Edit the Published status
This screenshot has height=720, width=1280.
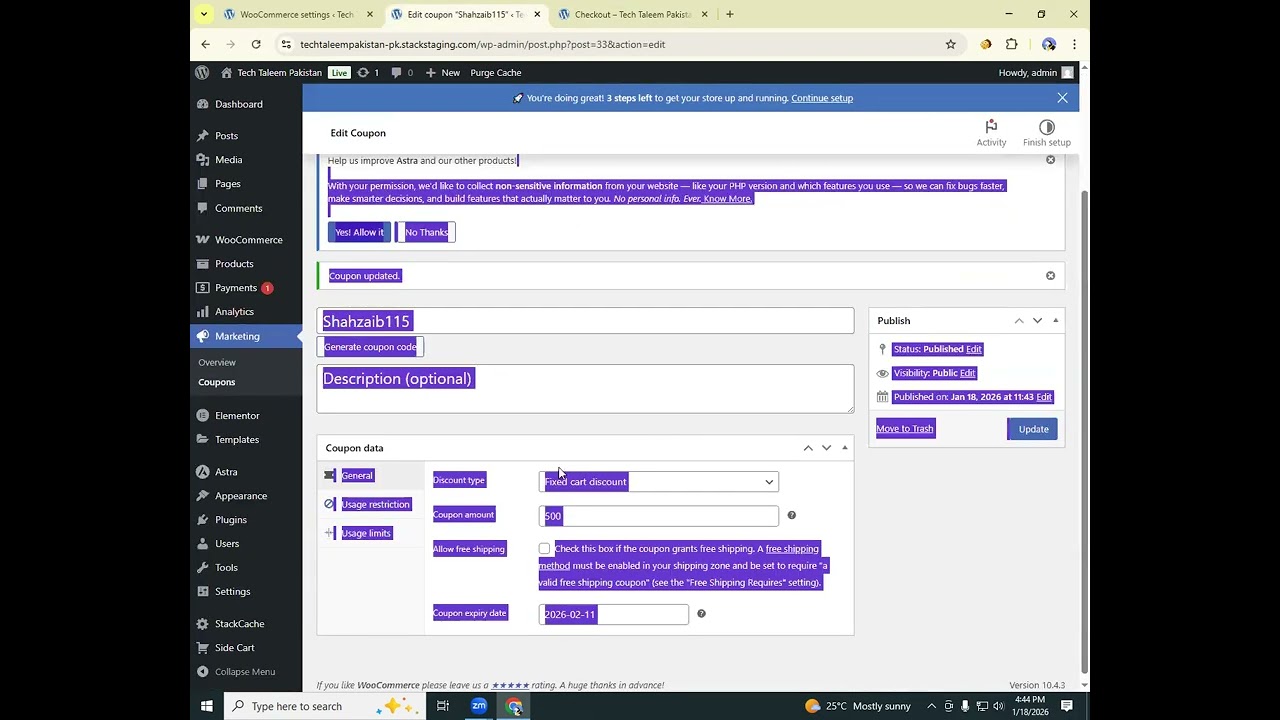tap(974, 349)
